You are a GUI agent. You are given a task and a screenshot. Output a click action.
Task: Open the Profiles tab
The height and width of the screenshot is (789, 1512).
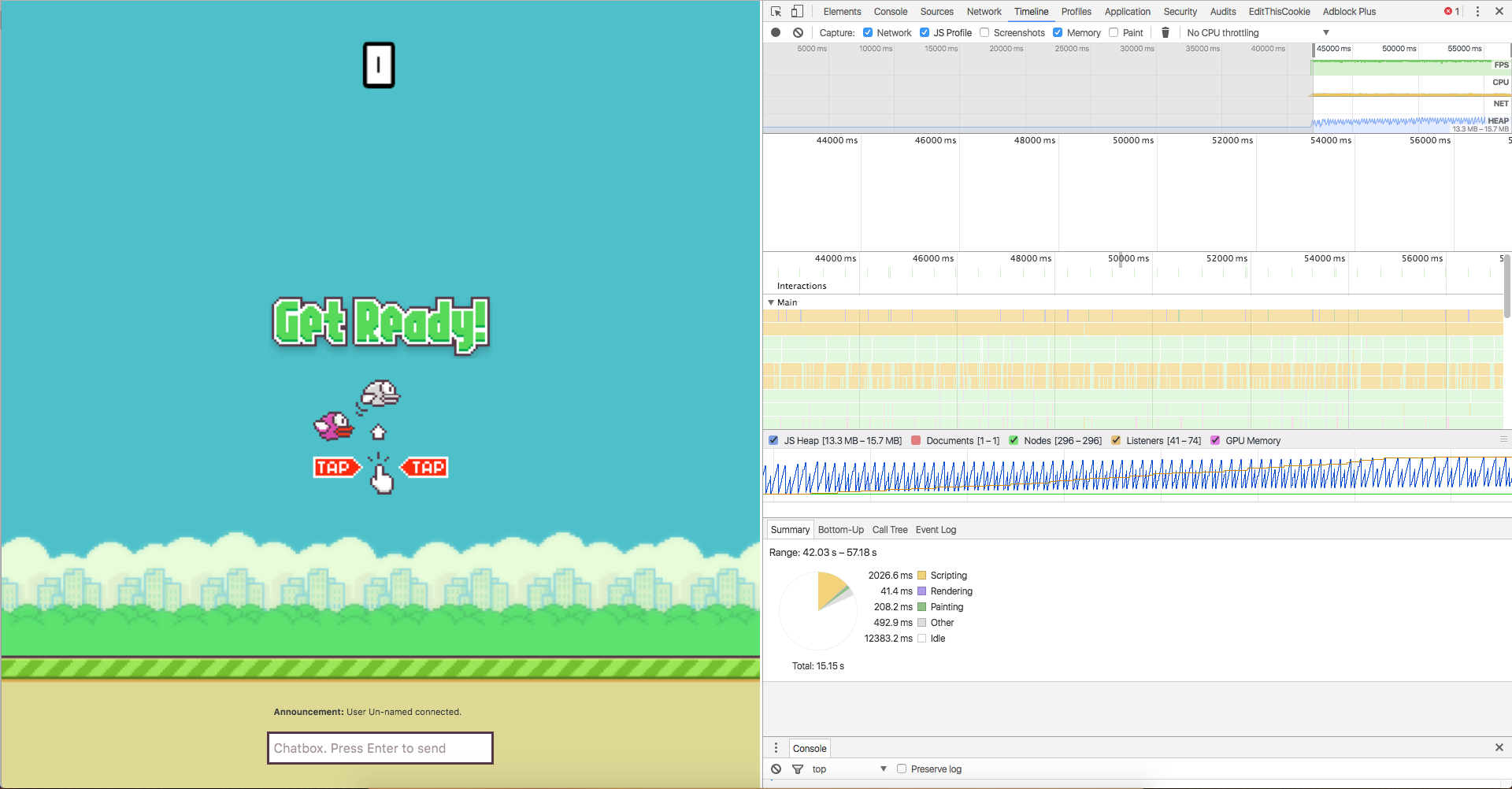point(1076,11)
